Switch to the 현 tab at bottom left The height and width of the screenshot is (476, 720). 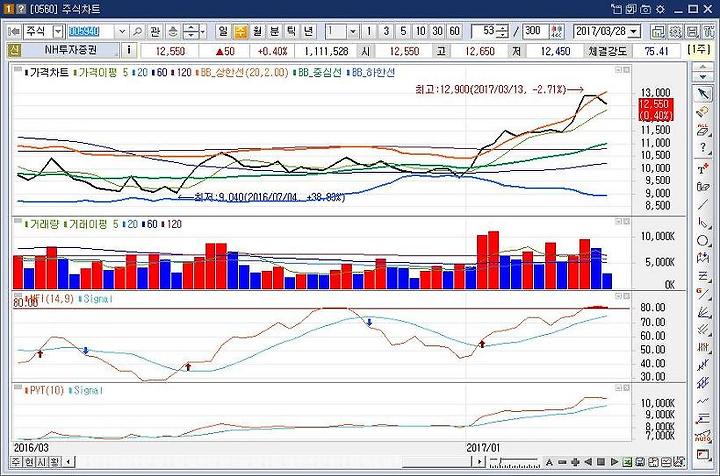[28, 461]
